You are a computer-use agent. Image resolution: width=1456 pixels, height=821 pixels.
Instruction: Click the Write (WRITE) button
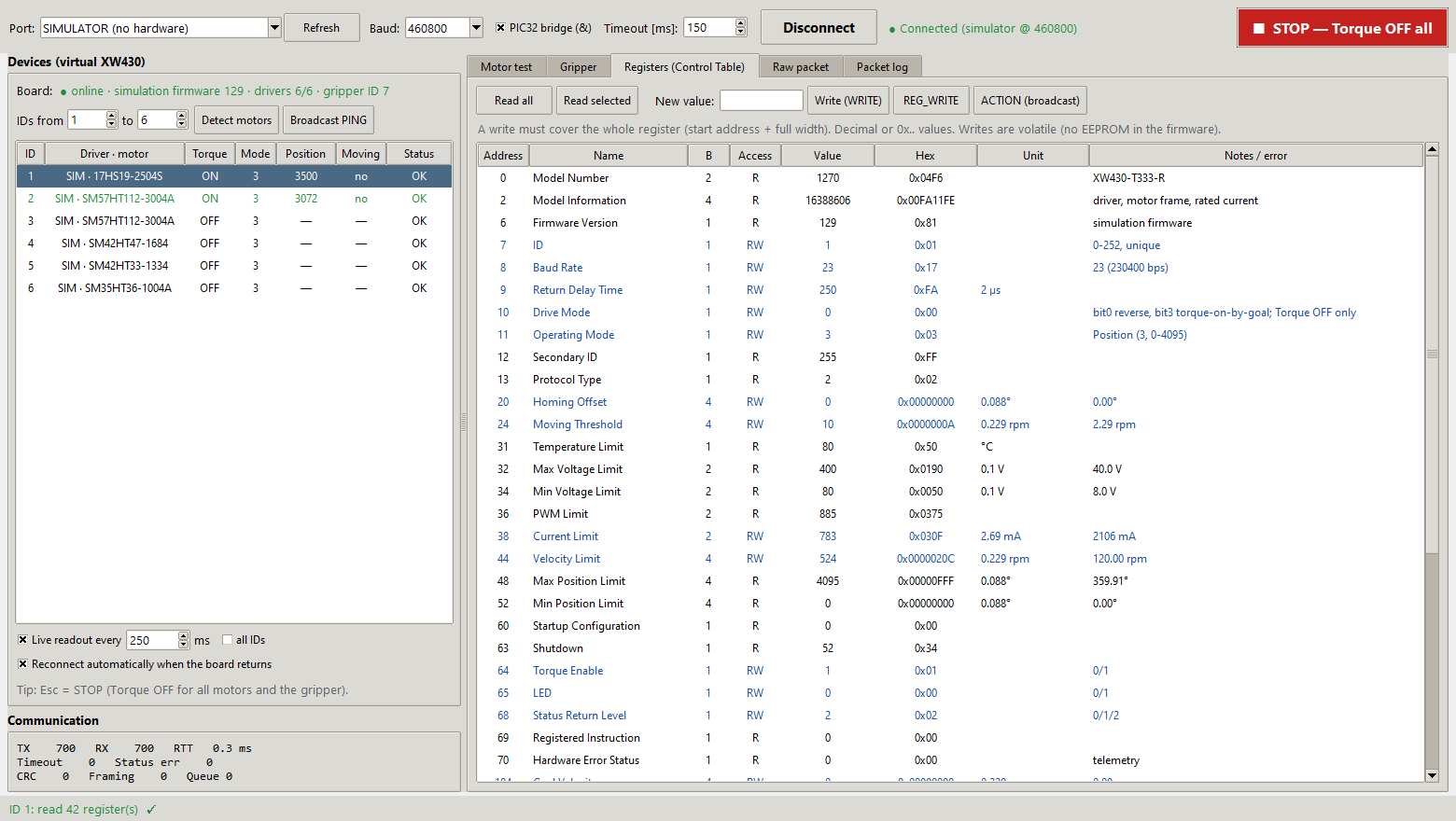pyautogui.click(x=847, y=101)
